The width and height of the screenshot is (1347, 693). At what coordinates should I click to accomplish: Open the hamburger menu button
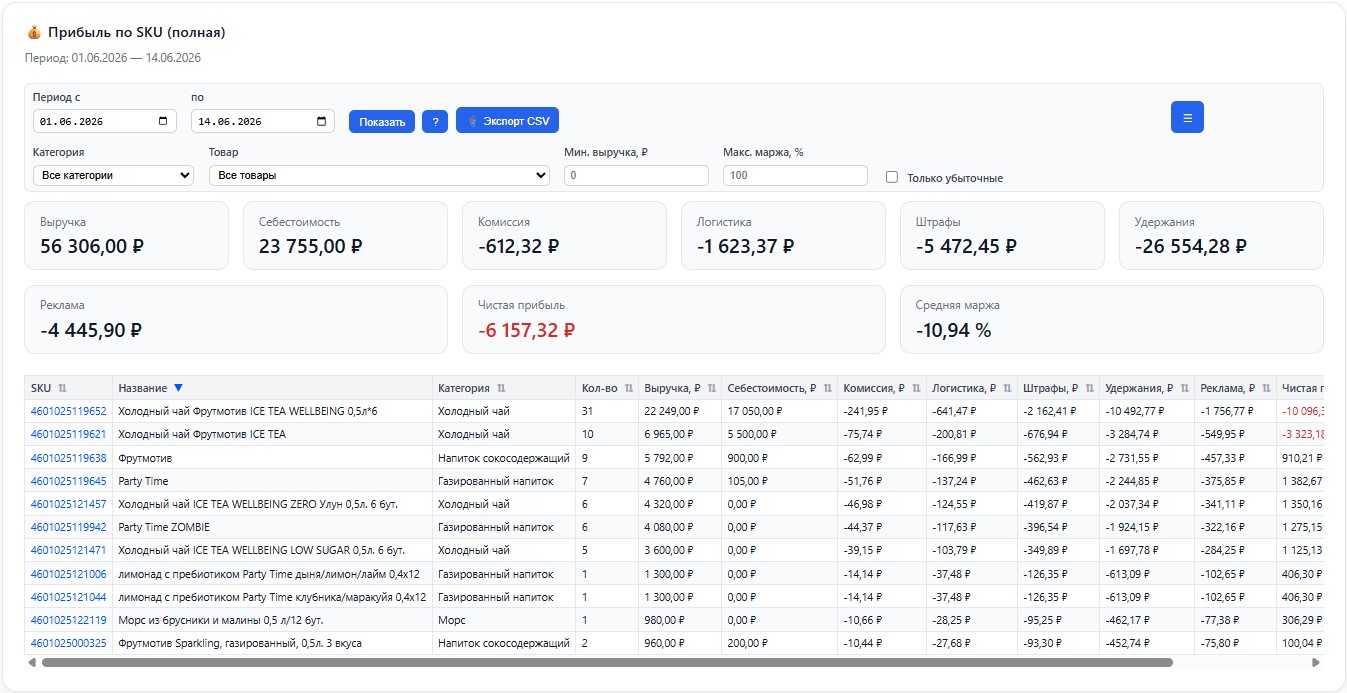pyautogui.click(x=1187, y=117)
